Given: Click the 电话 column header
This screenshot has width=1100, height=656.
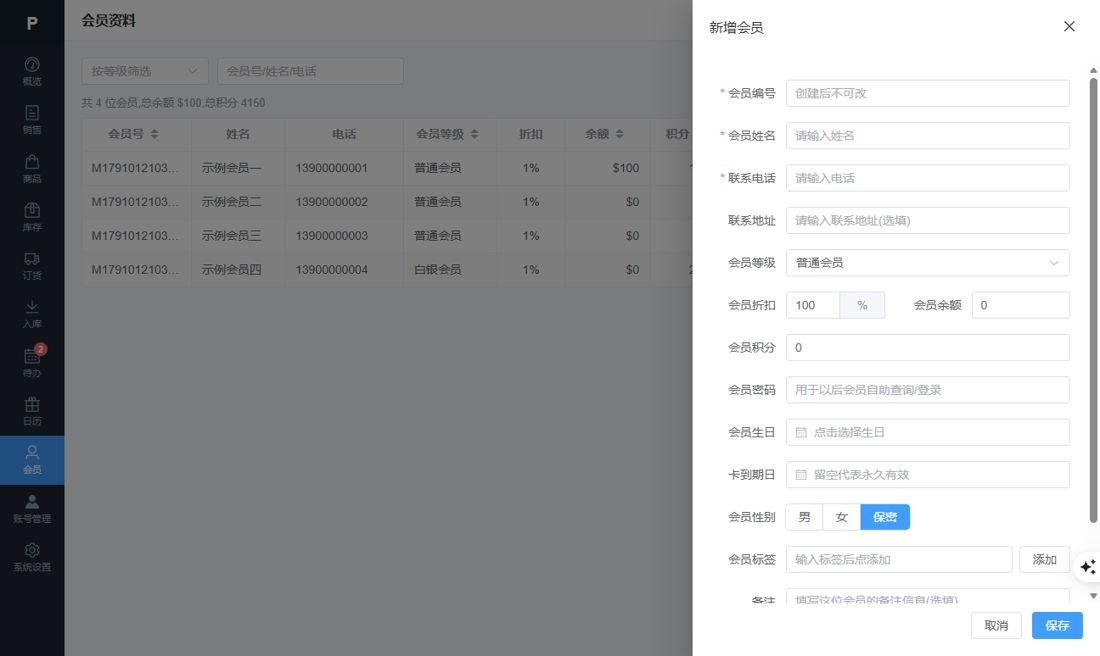Looking at the screenshot, I should (x=344, y=134).
